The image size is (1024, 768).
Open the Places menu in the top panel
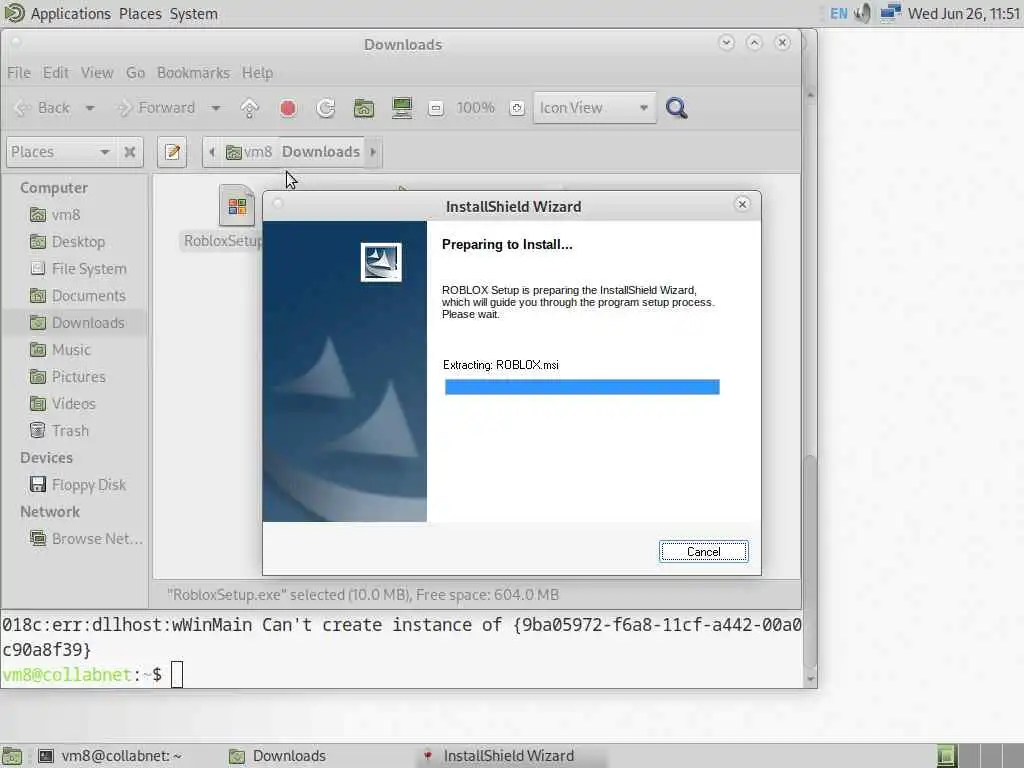(x=140, y=14)
